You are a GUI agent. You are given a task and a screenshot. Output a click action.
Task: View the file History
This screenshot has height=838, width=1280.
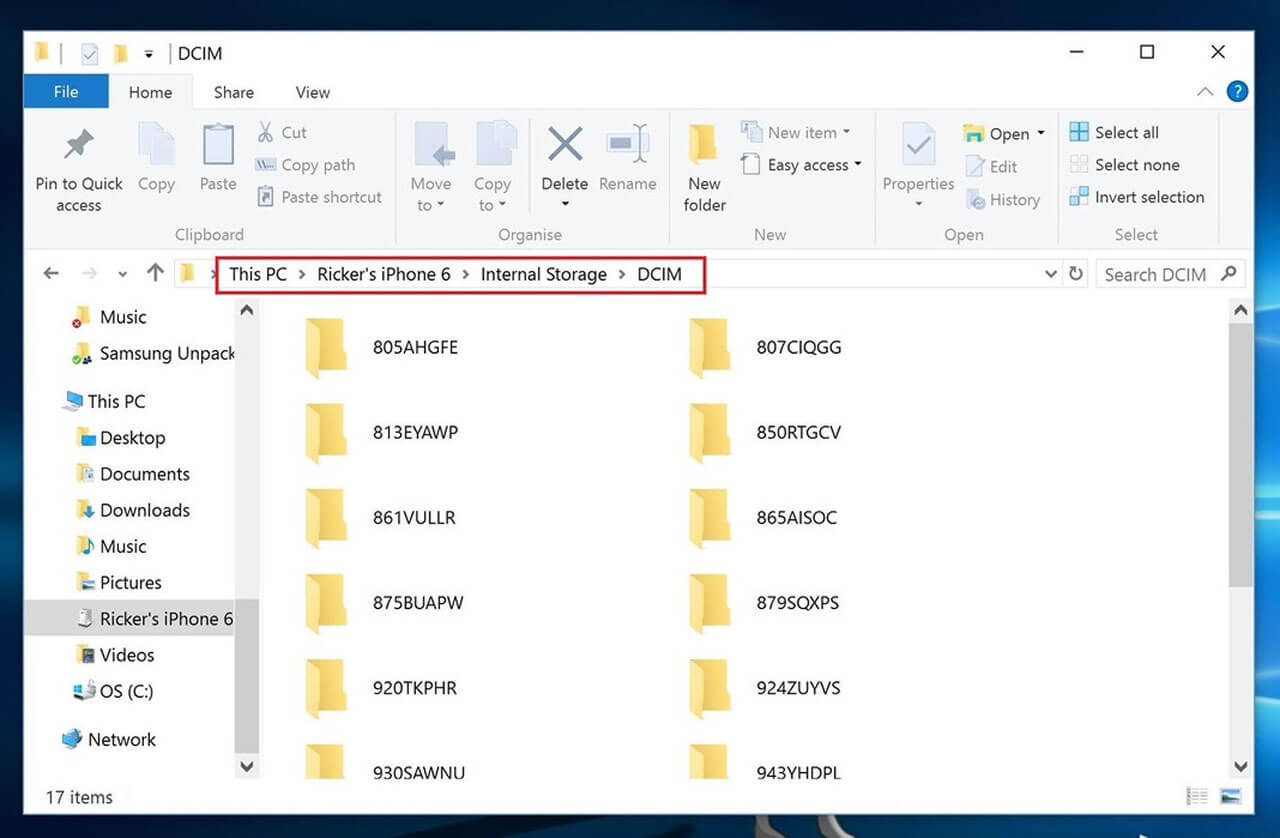point(1004,199)
